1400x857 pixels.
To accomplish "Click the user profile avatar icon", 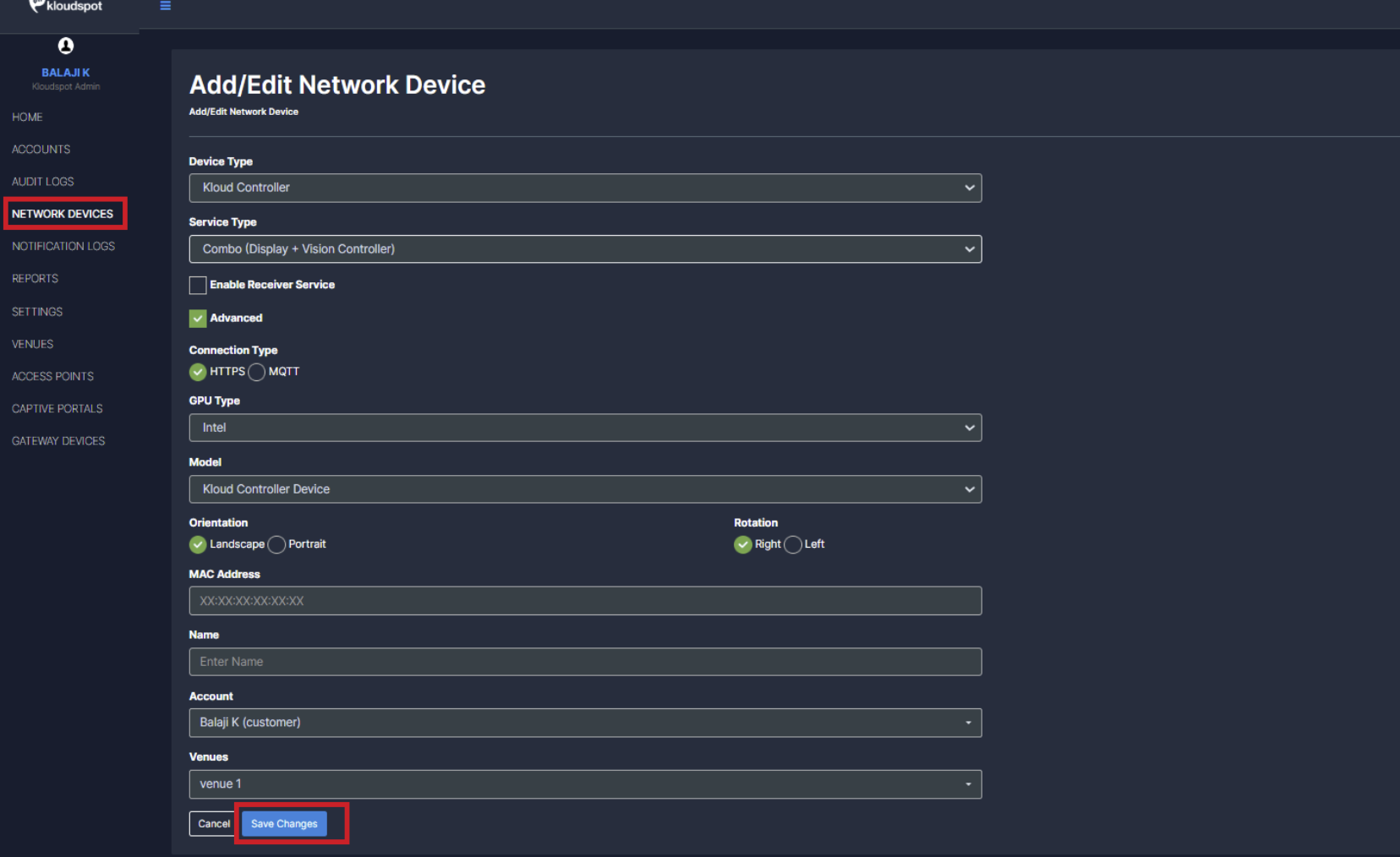I will coord(66,46).
